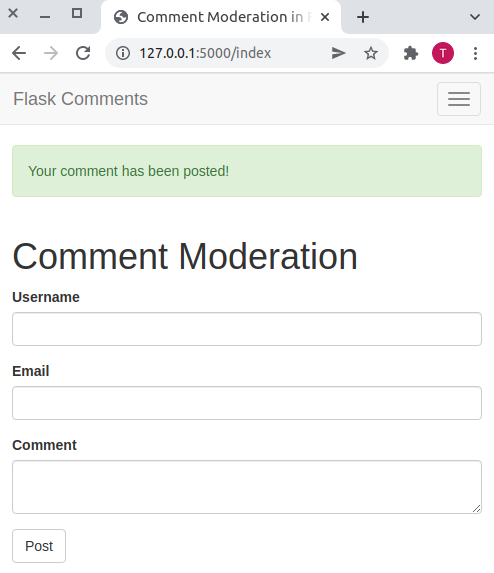Image resolution: width=494 pixels, height=573 pixels.
Task: Close the Comment Moderation tab
Action: [x=325, y=17]
